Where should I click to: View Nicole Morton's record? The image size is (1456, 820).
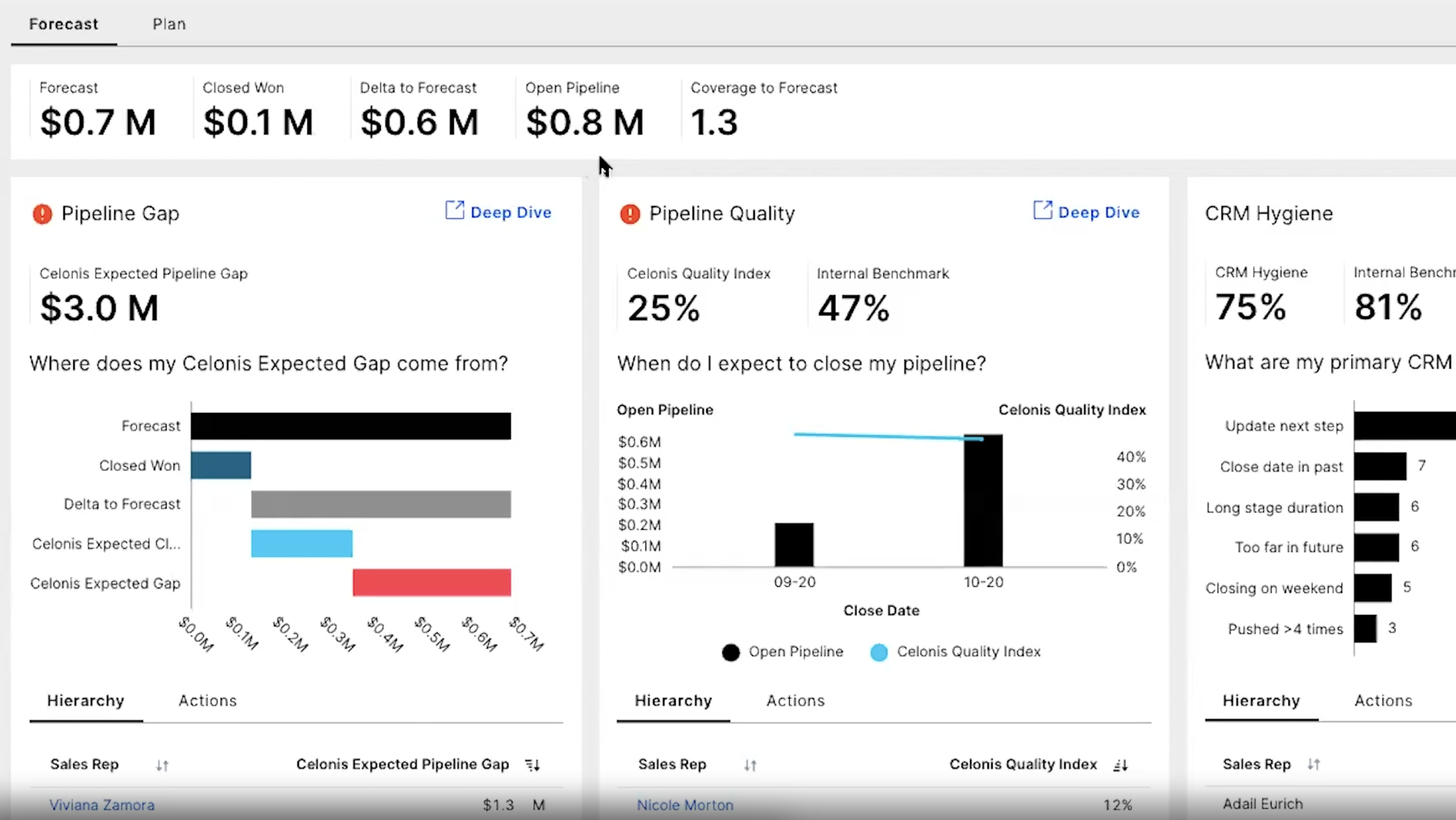(685, 805)
